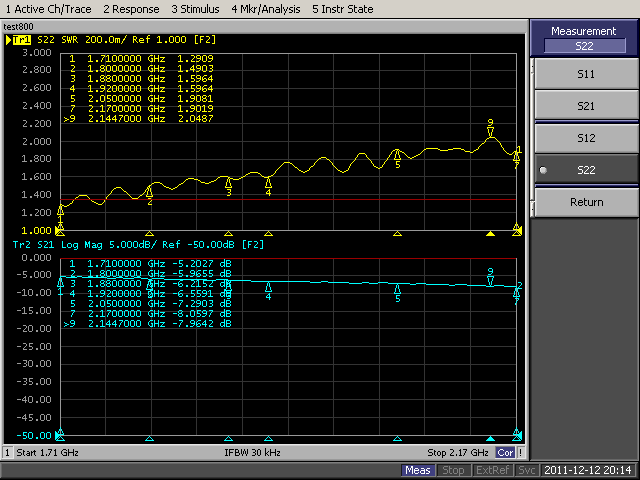The width and height of the screenshot is (640, 480).
Task: Select the Tr2 S21 Log Mag trace header
Action: pyautogui.click(x=138, y=244)
